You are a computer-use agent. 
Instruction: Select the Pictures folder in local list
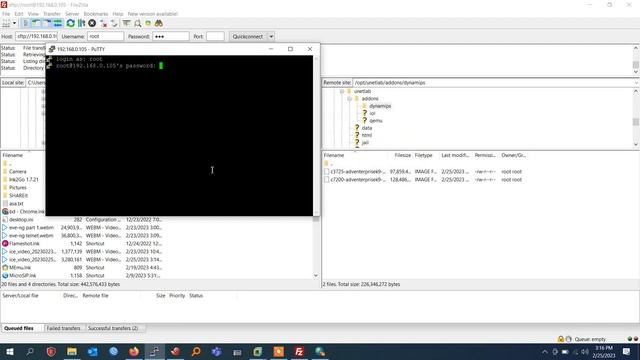coord(18,188)
